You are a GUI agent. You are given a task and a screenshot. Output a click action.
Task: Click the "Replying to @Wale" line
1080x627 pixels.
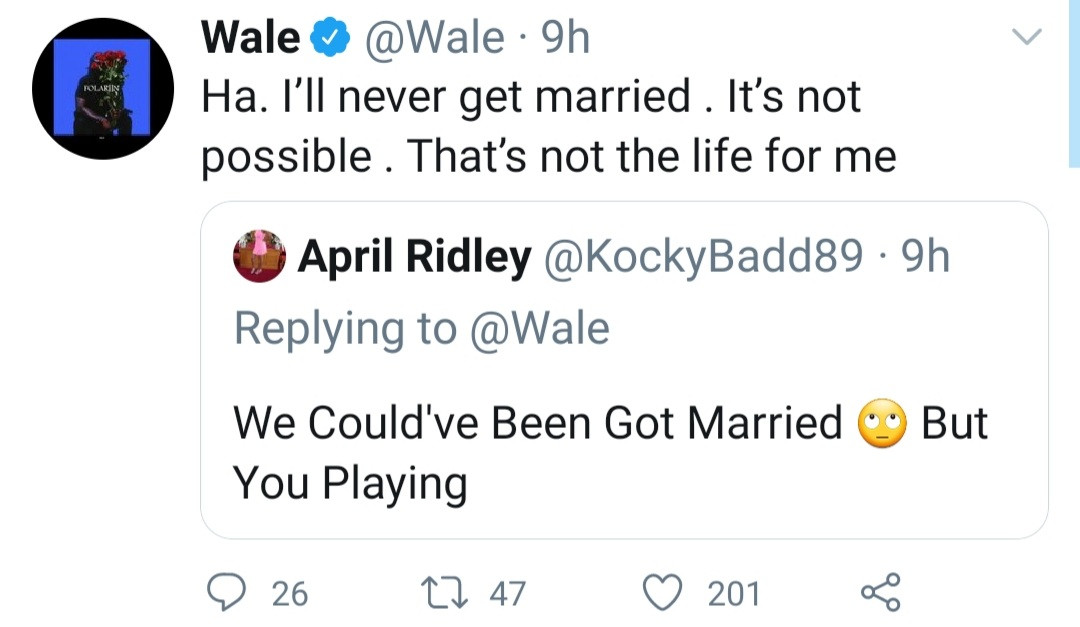[x=421, y=329]
